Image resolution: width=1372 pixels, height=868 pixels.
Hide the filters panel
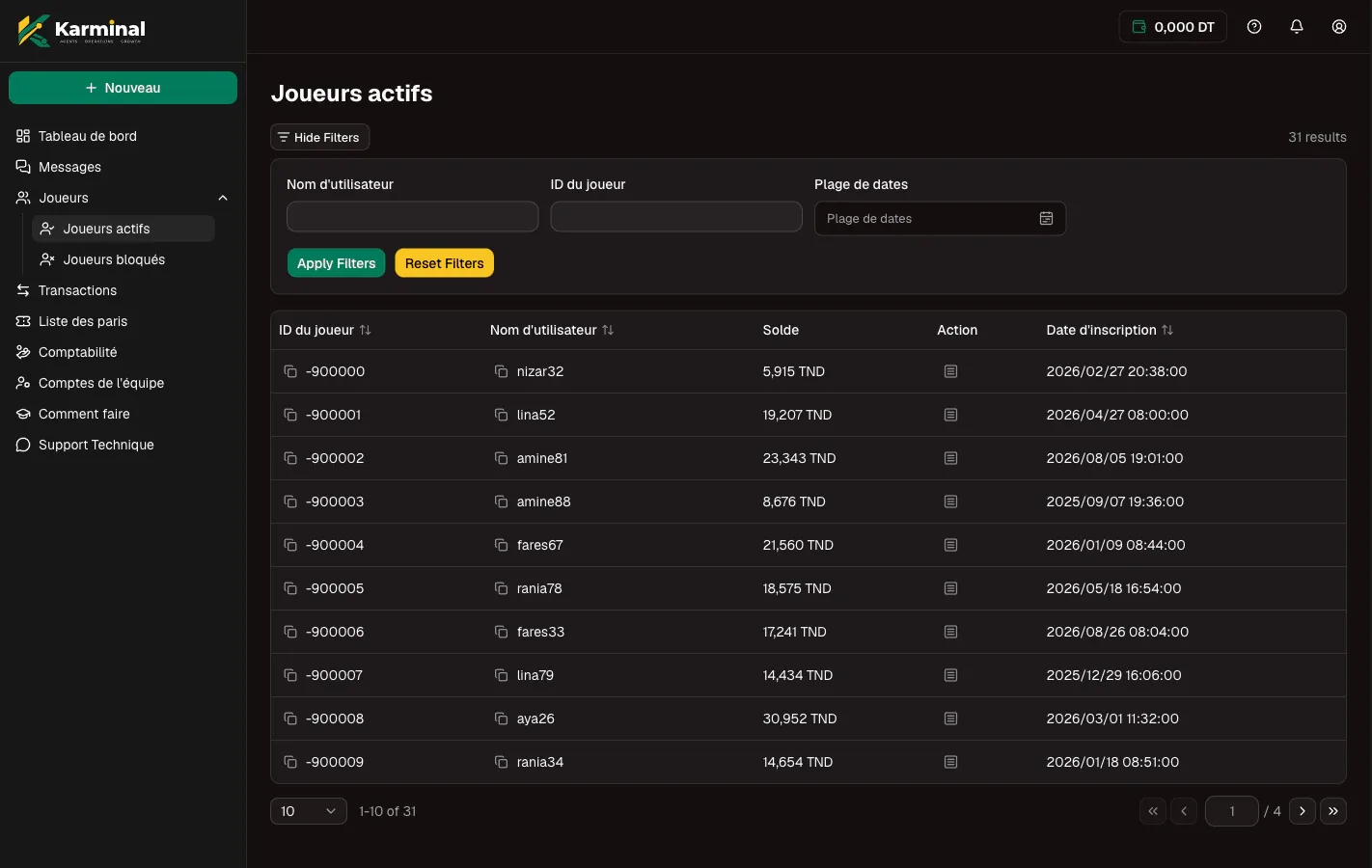[x=319, y=137]
